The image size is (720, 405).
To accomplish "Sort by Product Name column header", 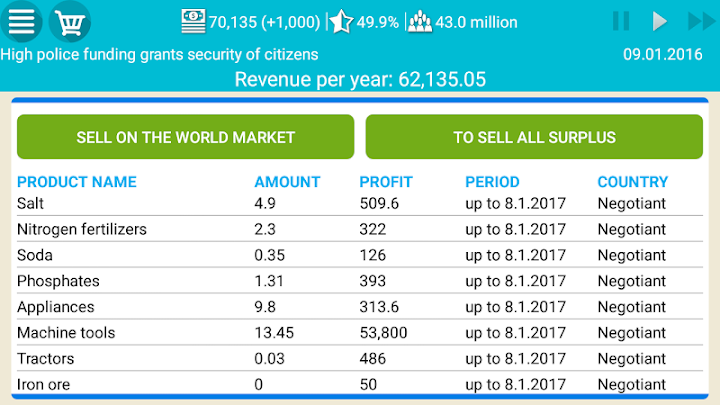I will click(x=77, y=182).
